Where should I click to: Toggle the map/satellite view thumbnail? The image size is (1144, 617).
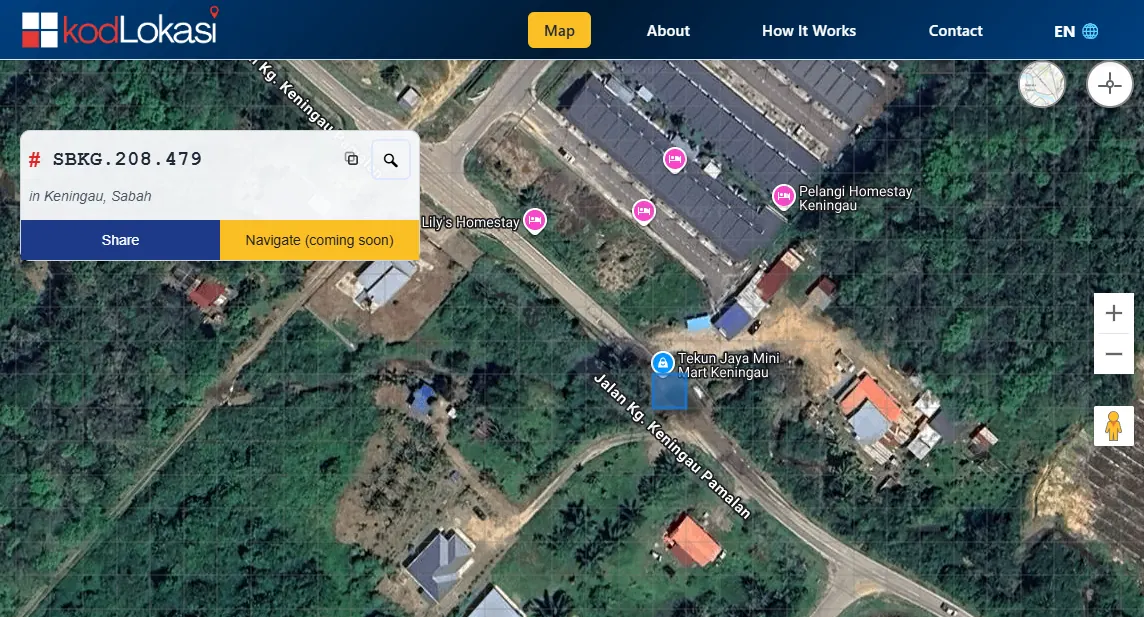pos(1042,84)
